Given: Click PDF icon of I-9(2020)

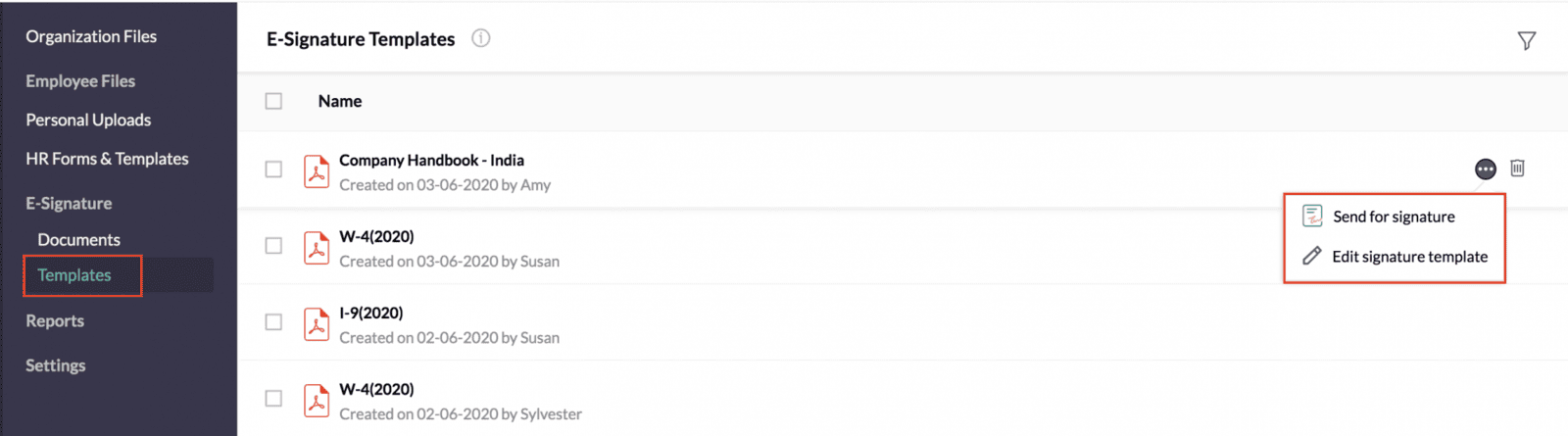Looking at the screenshot, I should coord(317,323).
